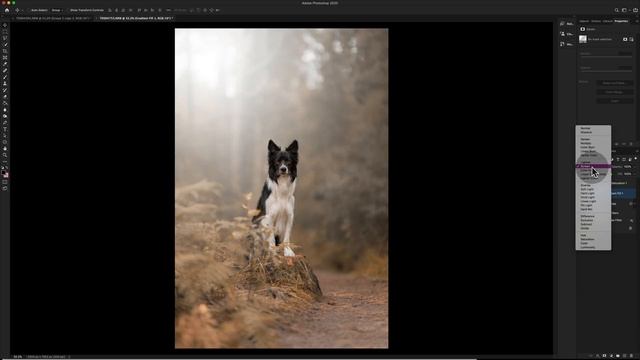
Task: Open the layer Opacity dropdown showing 100%
Action: click(x=627, y=167)
